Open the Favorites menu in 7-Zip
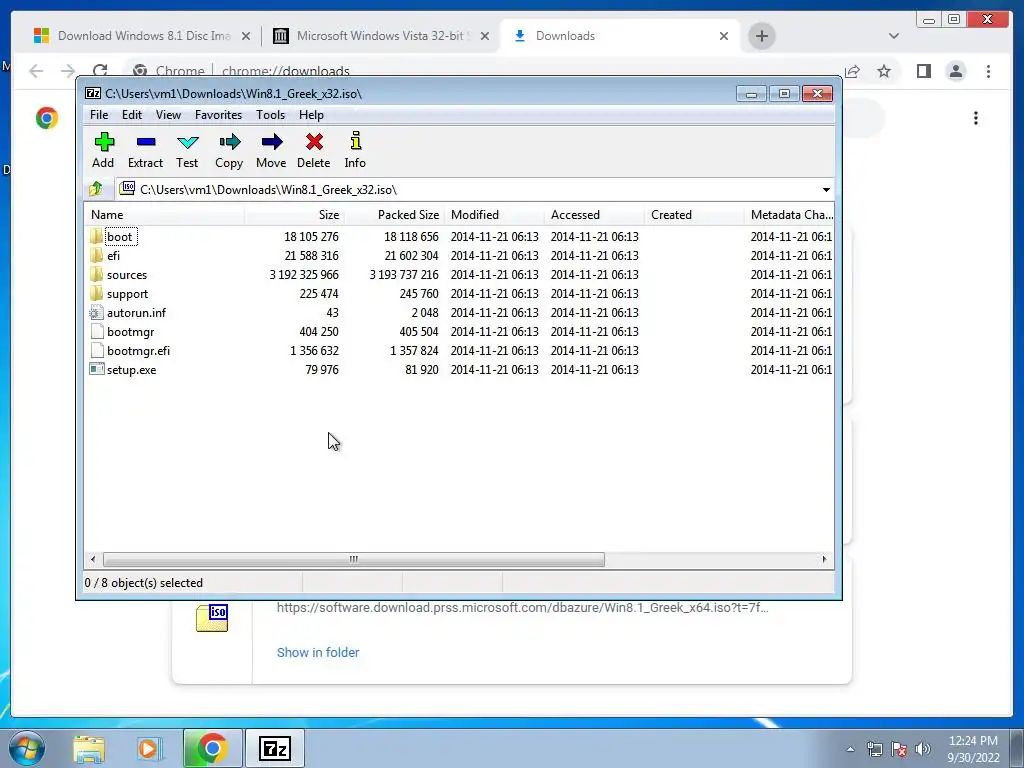This screenshot has height=768, width=1024. (x=218, y=115)
